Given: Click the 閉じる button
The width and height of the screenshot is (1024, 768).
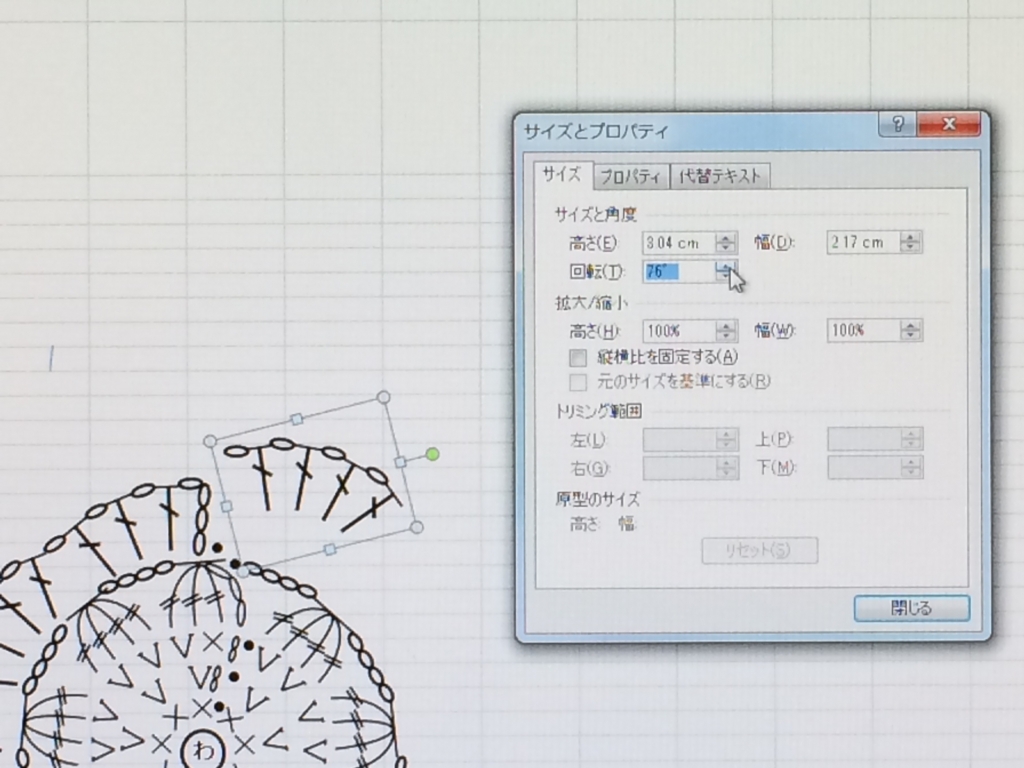Looking at the screenshot, I should point(912,608).
